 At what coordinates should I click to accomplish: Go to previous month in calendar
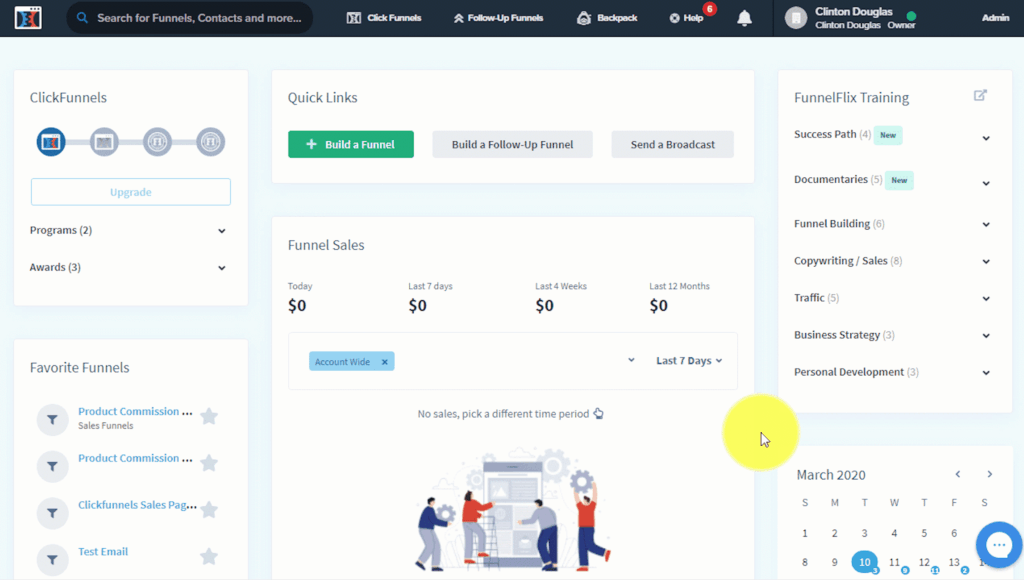(957, 474)
